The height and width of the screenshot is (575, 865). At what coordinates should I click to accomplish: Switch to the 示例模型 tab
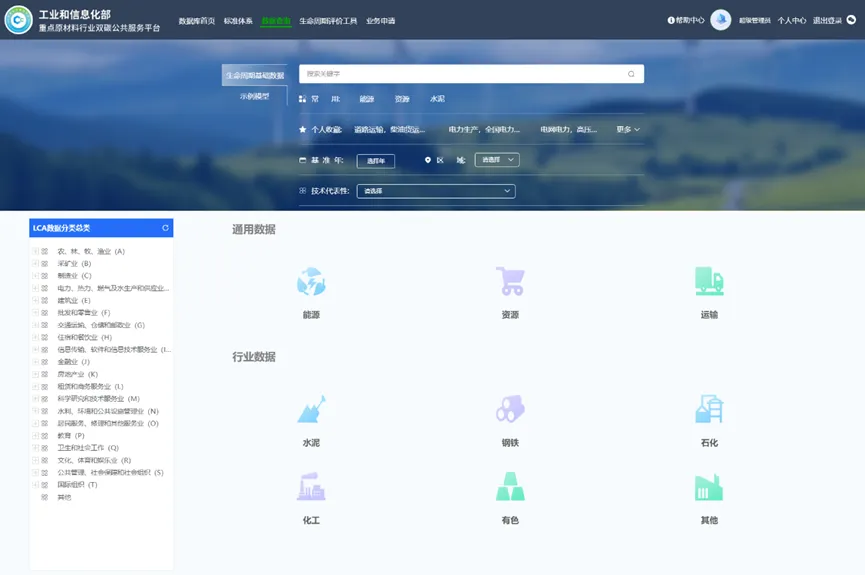pos(254,97)
